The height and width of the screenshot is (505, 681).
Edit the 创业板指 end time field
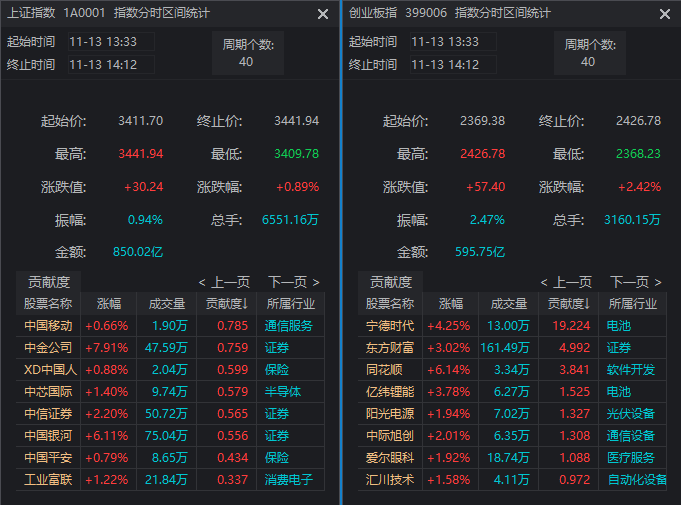coord(452,64)
